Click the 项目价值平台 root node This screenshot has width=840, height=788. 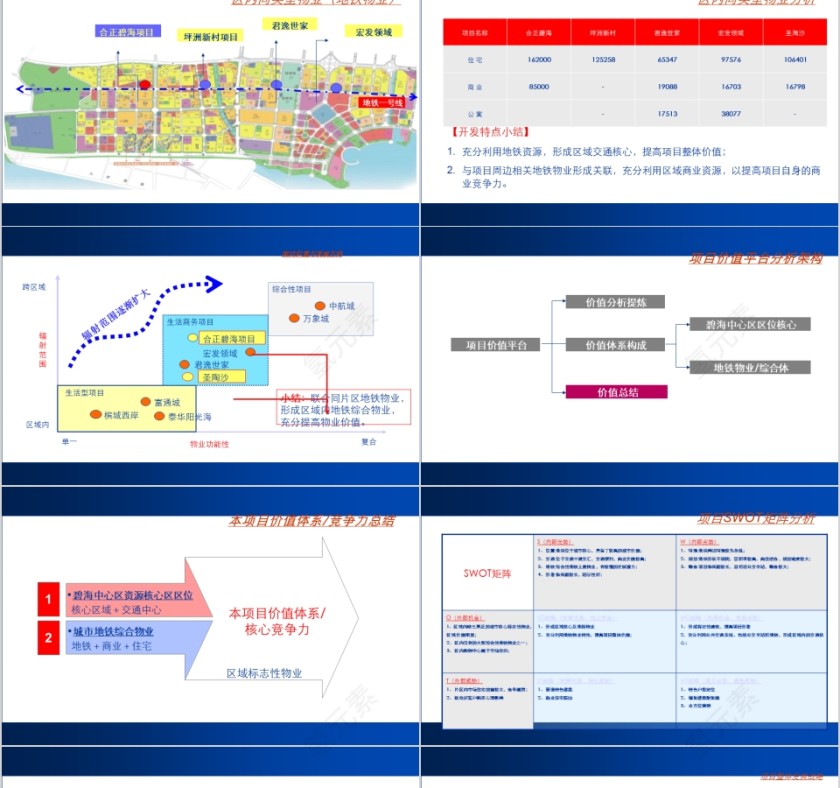[495, 344]
